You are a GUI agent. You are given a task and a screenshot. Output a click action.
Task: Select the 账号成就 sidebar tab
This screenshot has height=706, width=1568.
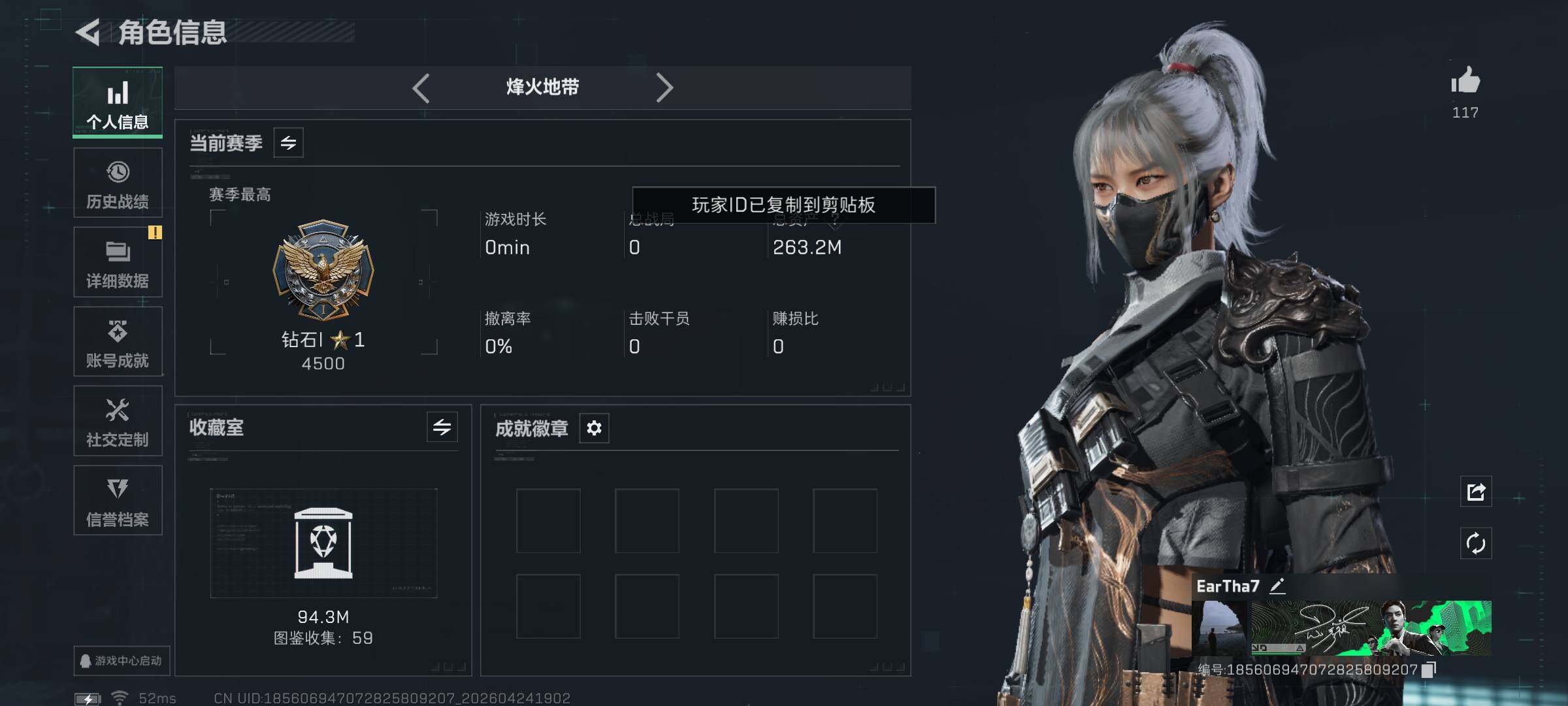(118, 342)
